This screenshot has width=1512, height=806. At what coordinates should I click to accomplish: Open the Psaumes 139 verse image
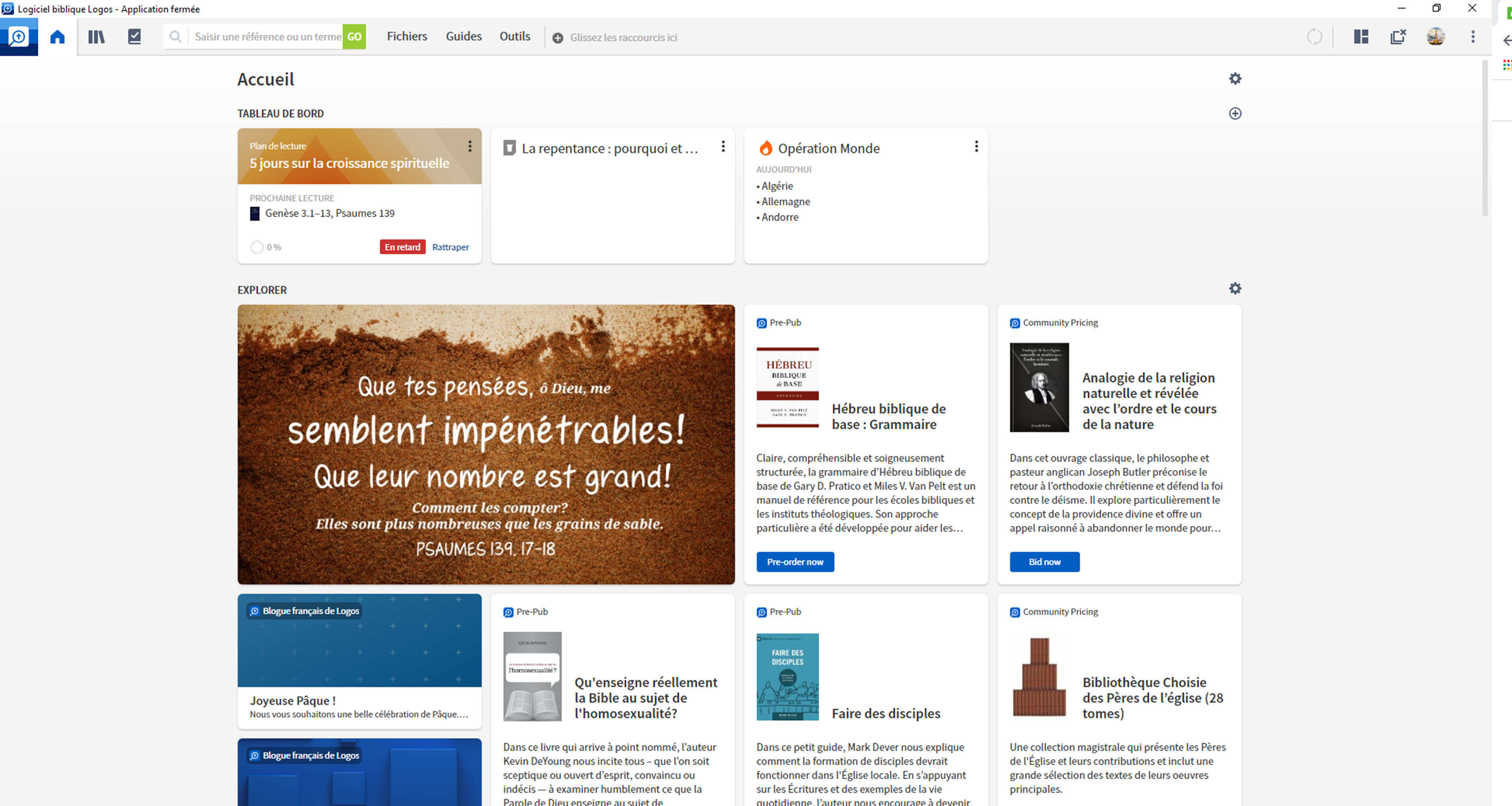[x=486, y=444]
